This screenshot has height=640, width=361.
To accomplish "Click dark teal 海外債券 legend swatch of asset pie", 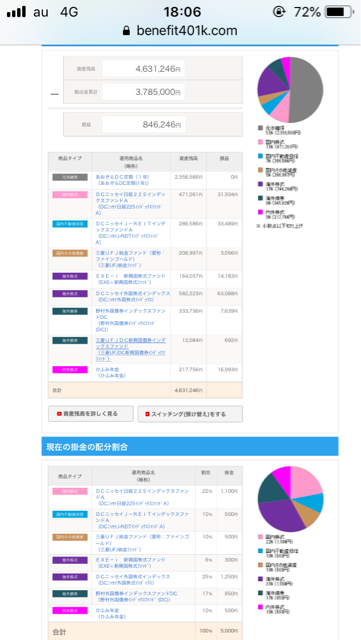I will [x=260, y=198].
